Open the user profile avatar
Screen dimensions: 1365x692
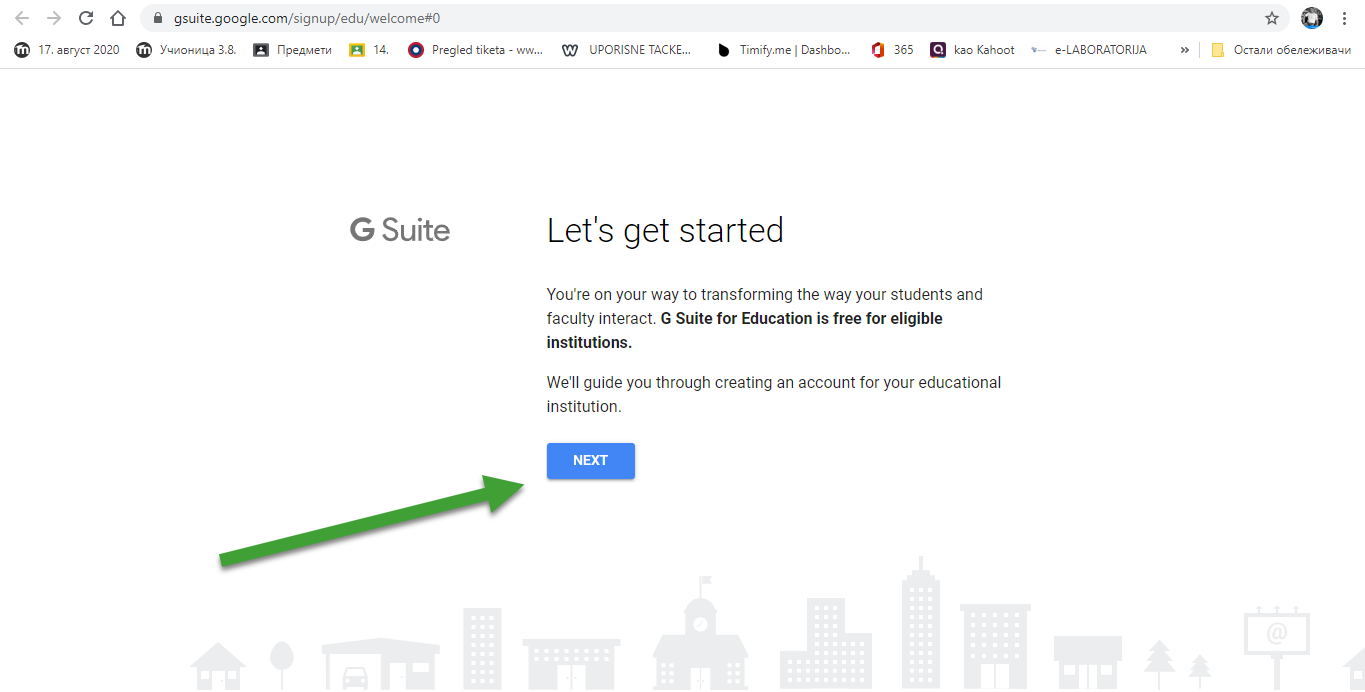(1311, 18)
